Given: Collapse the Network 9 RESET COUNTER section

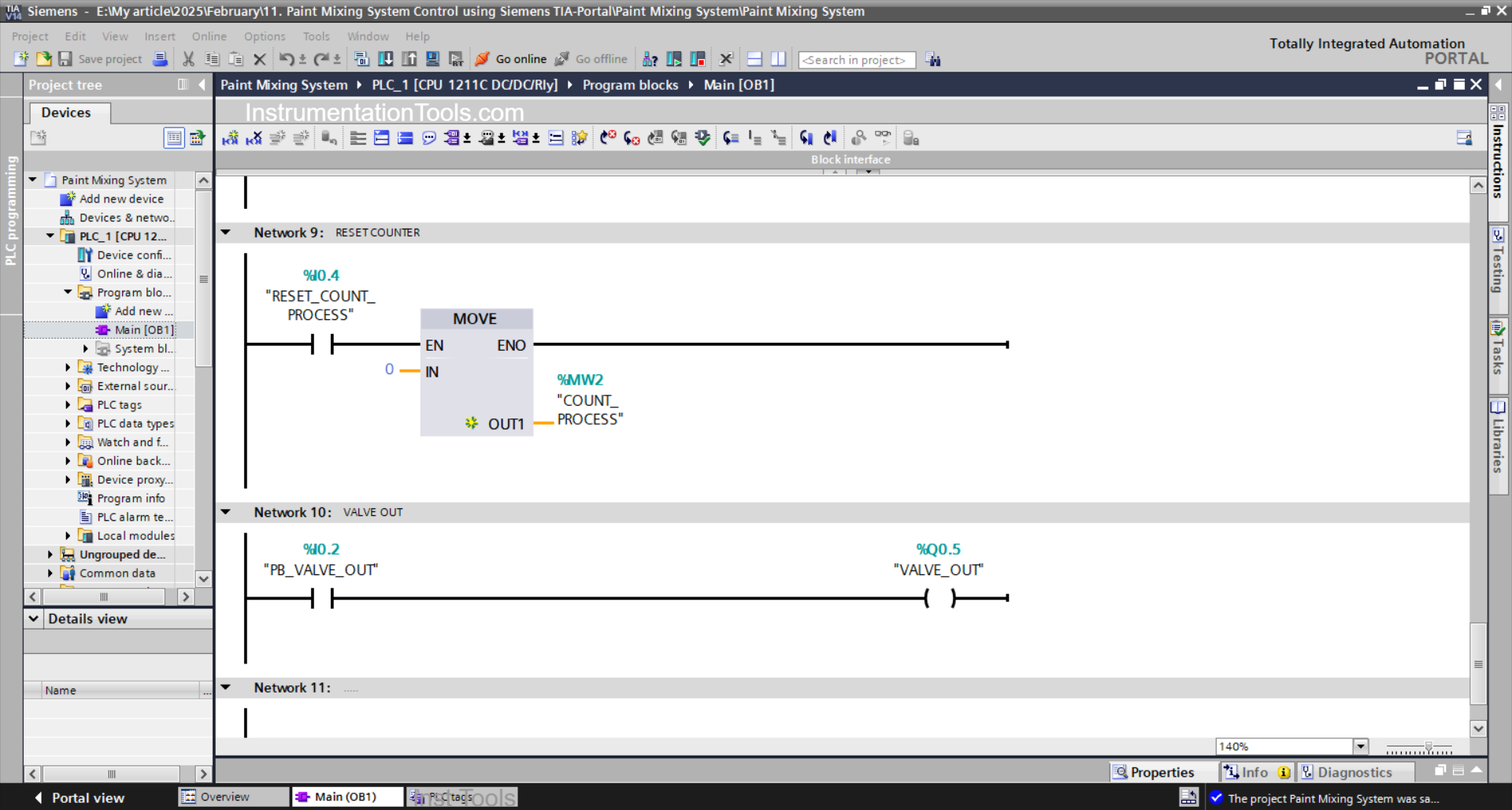Looking at the screenshot, I should tap(226, 232).
